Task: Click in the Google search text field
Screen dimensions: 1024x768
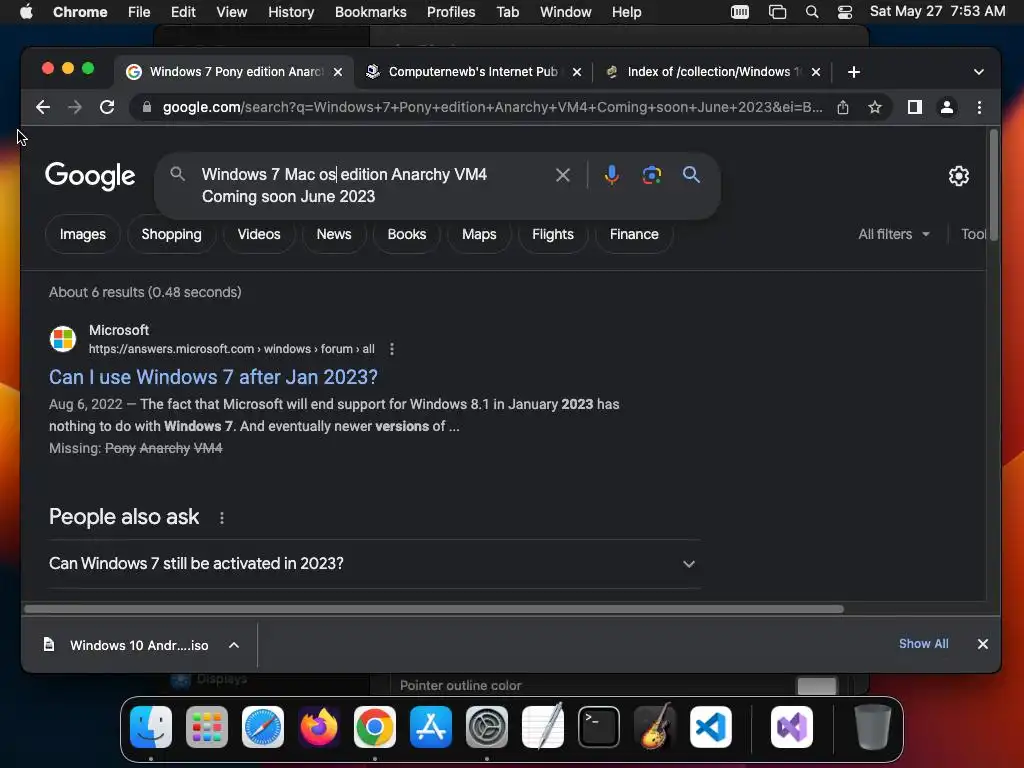Action: tap(372, 185)
